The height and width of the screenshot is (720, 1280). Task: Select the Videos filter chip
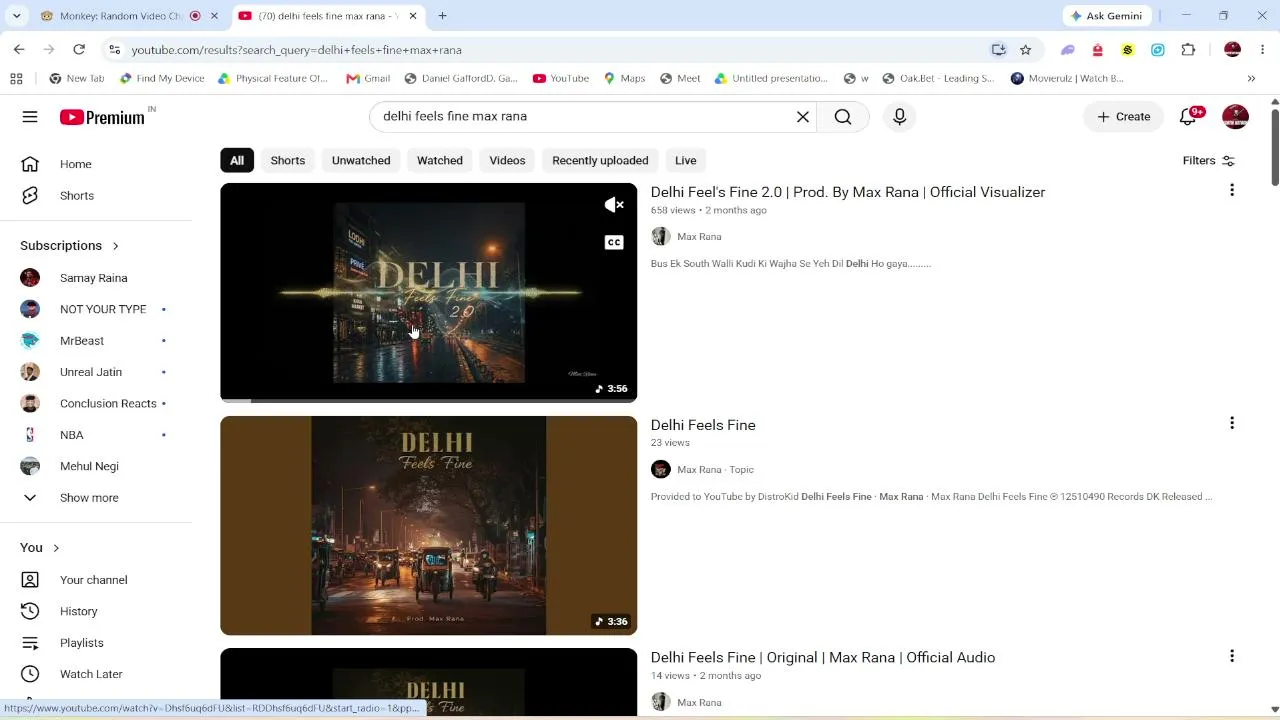(507, 160)
